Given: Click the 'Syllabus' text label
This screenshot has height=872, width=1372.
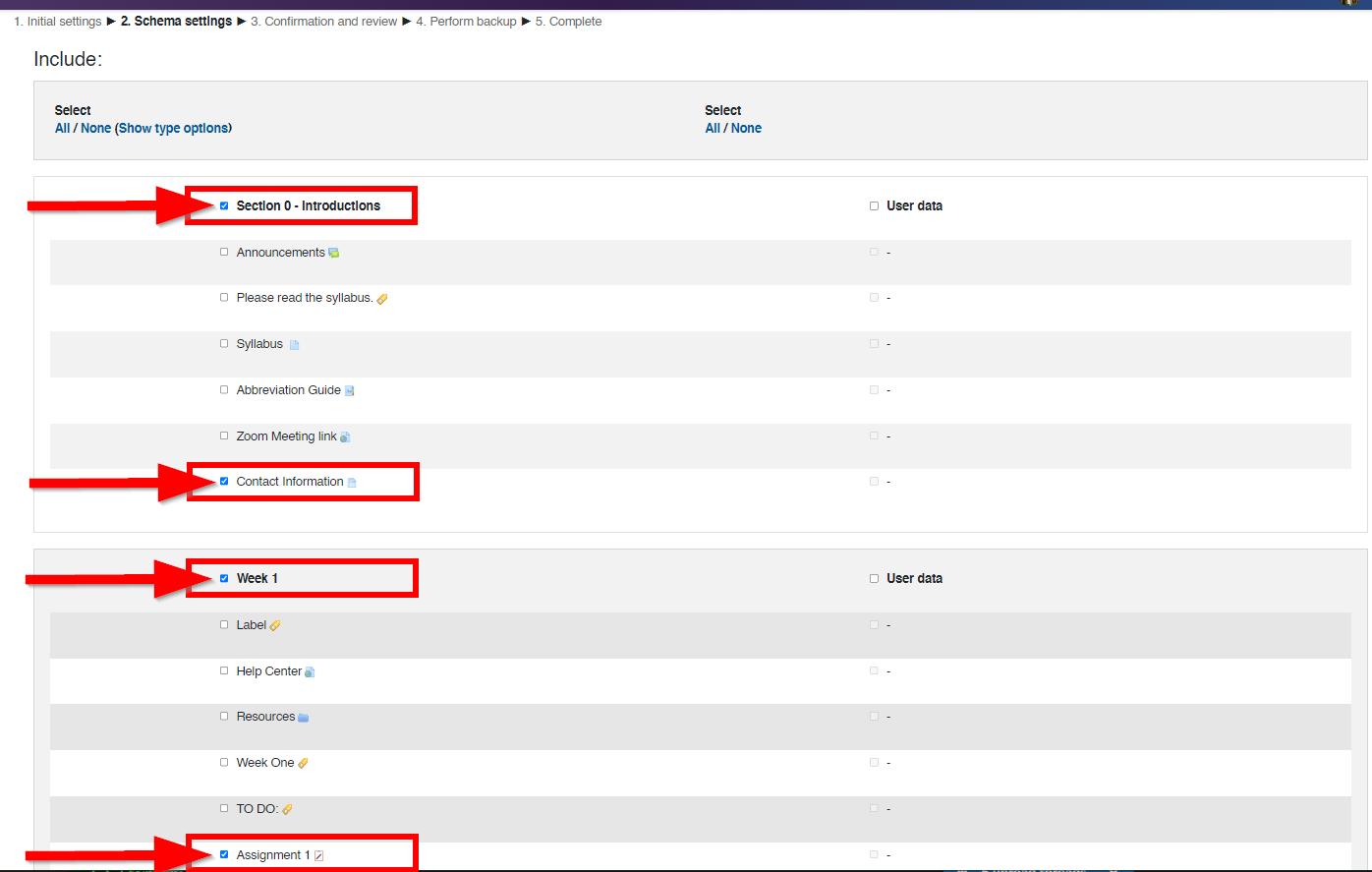Looking at the screenshot, I should 259,343.
